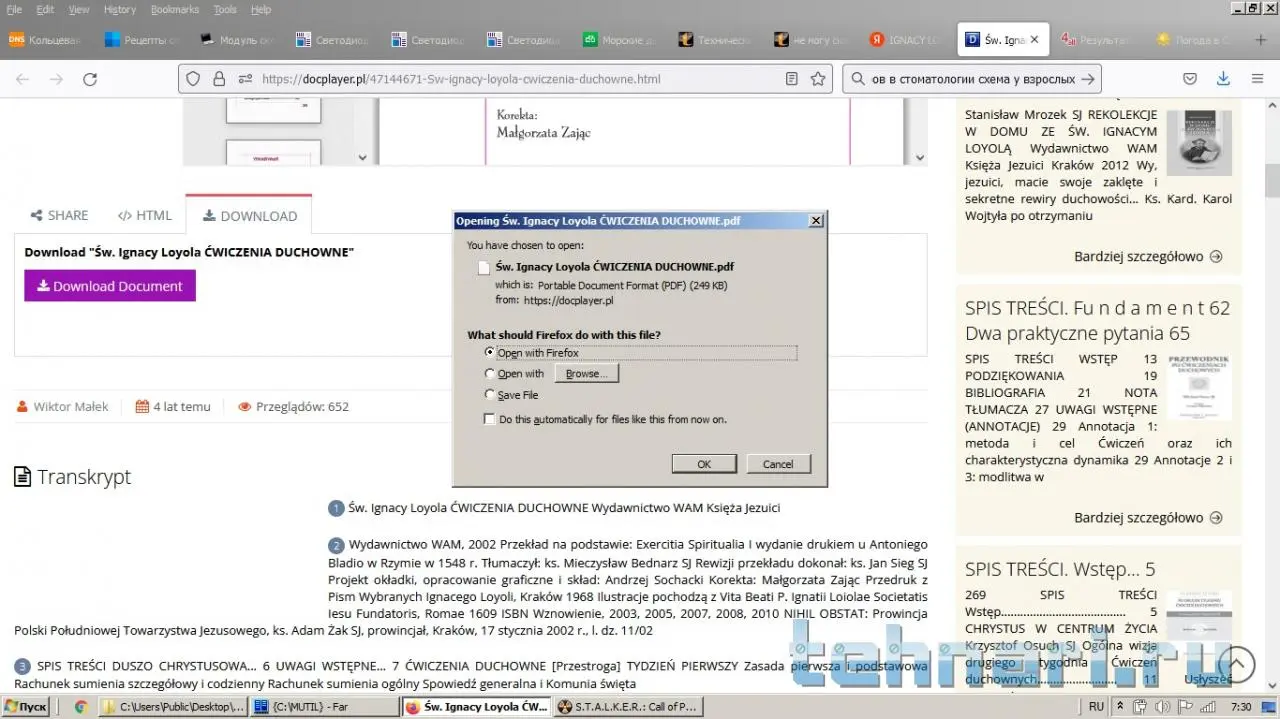Open a new tab with plus button
This screenshot has height=719, width=1280.
click(1261, 40)
